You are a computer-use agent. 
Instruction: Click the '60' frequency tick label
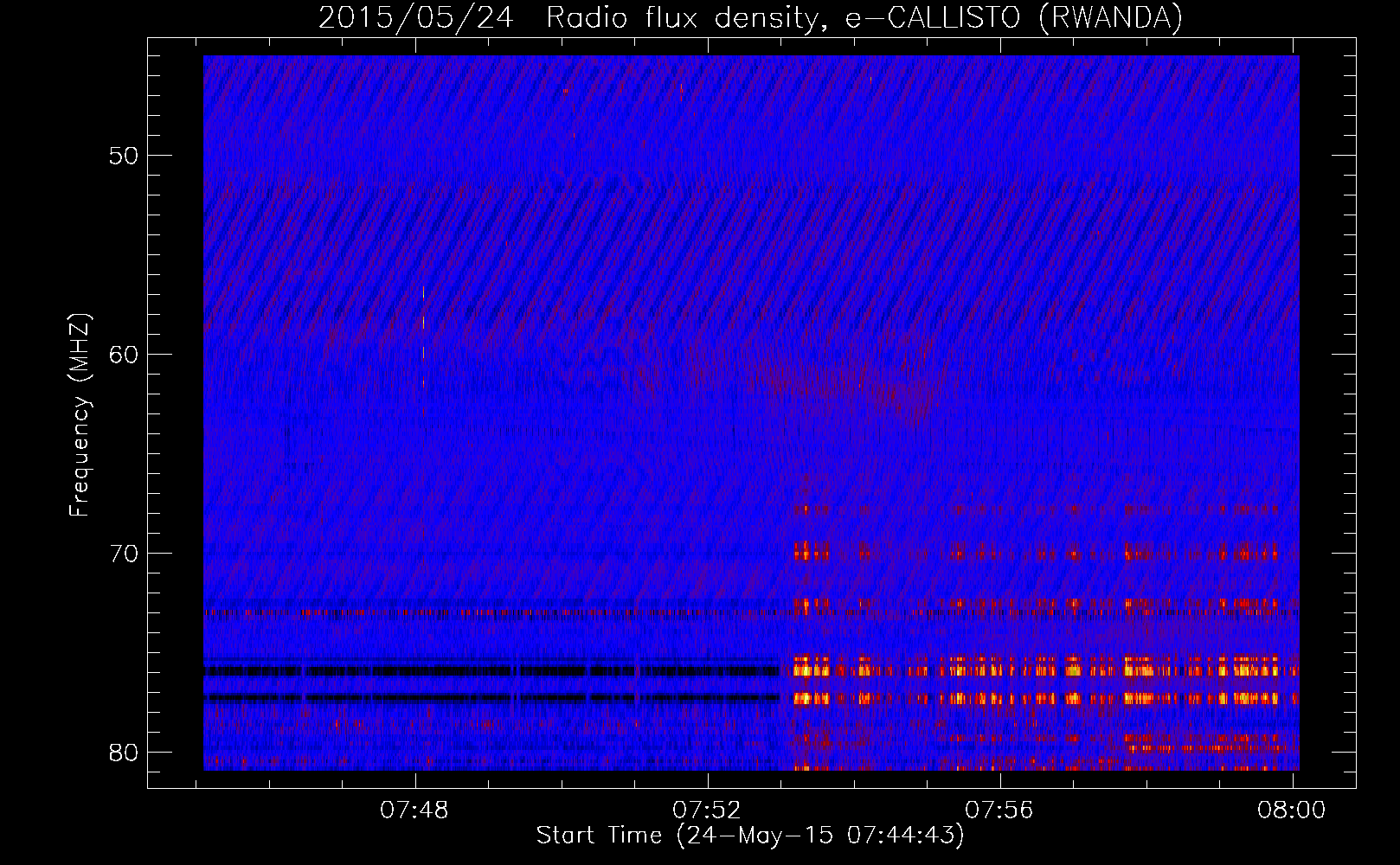[124, 355]
